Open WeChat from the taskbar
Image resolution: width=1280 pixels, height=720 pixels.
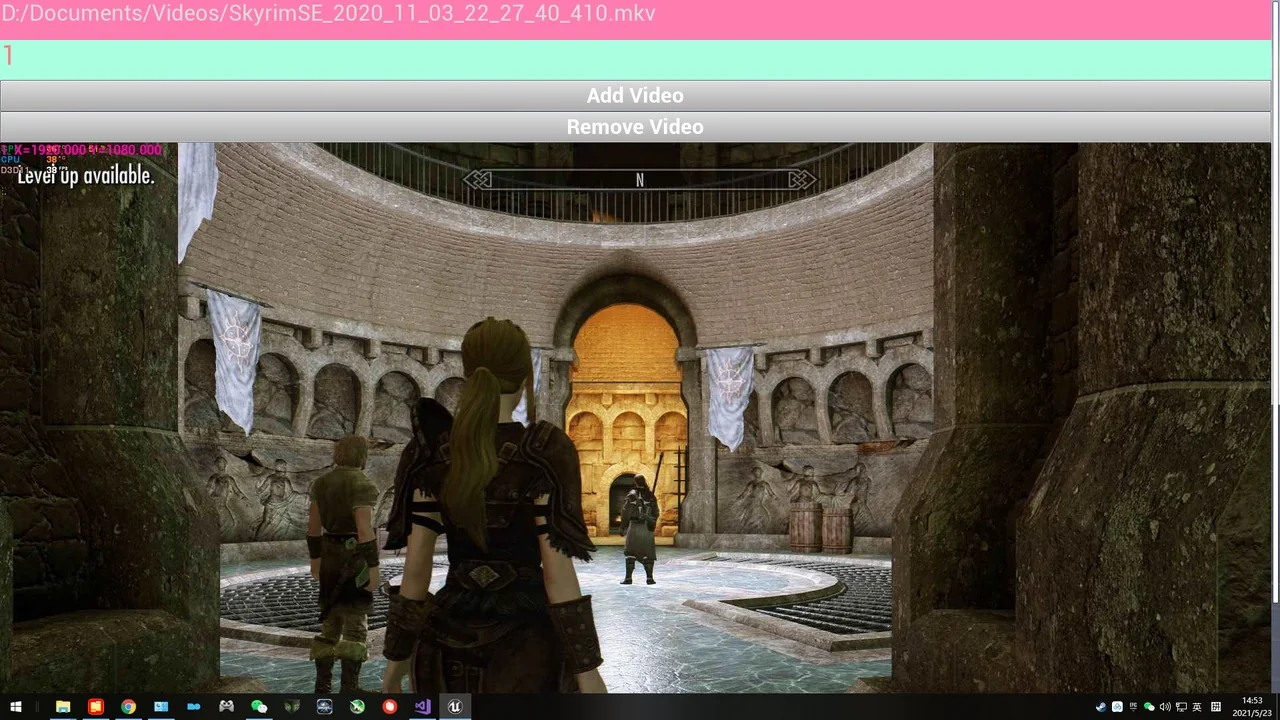point(259,707)
